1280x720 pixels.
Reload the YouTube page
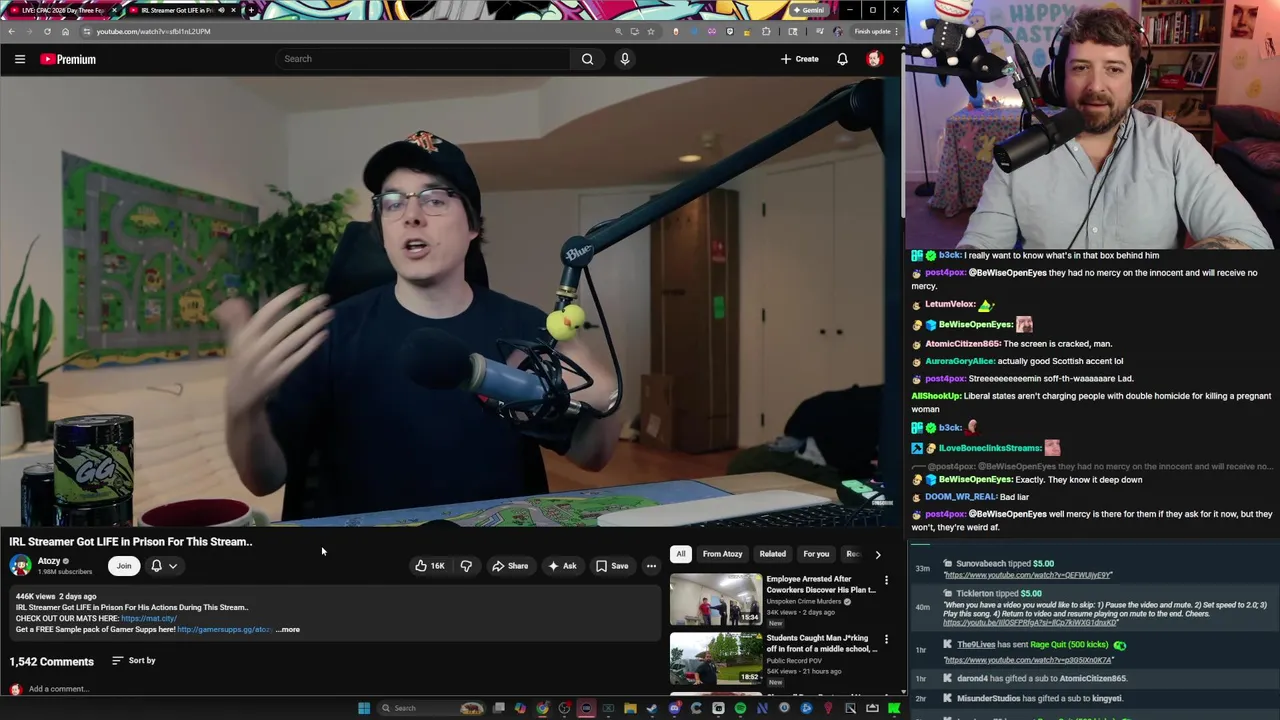click(x=47, y=31)
